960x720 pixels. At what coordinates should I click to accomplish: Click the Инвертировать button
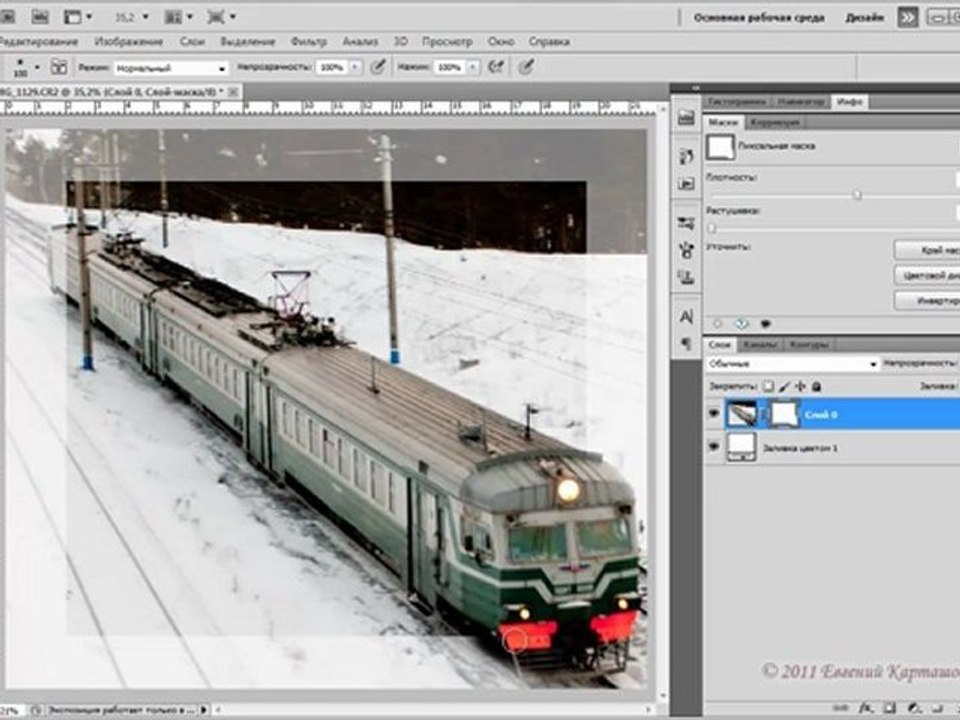tap(927, 301)
